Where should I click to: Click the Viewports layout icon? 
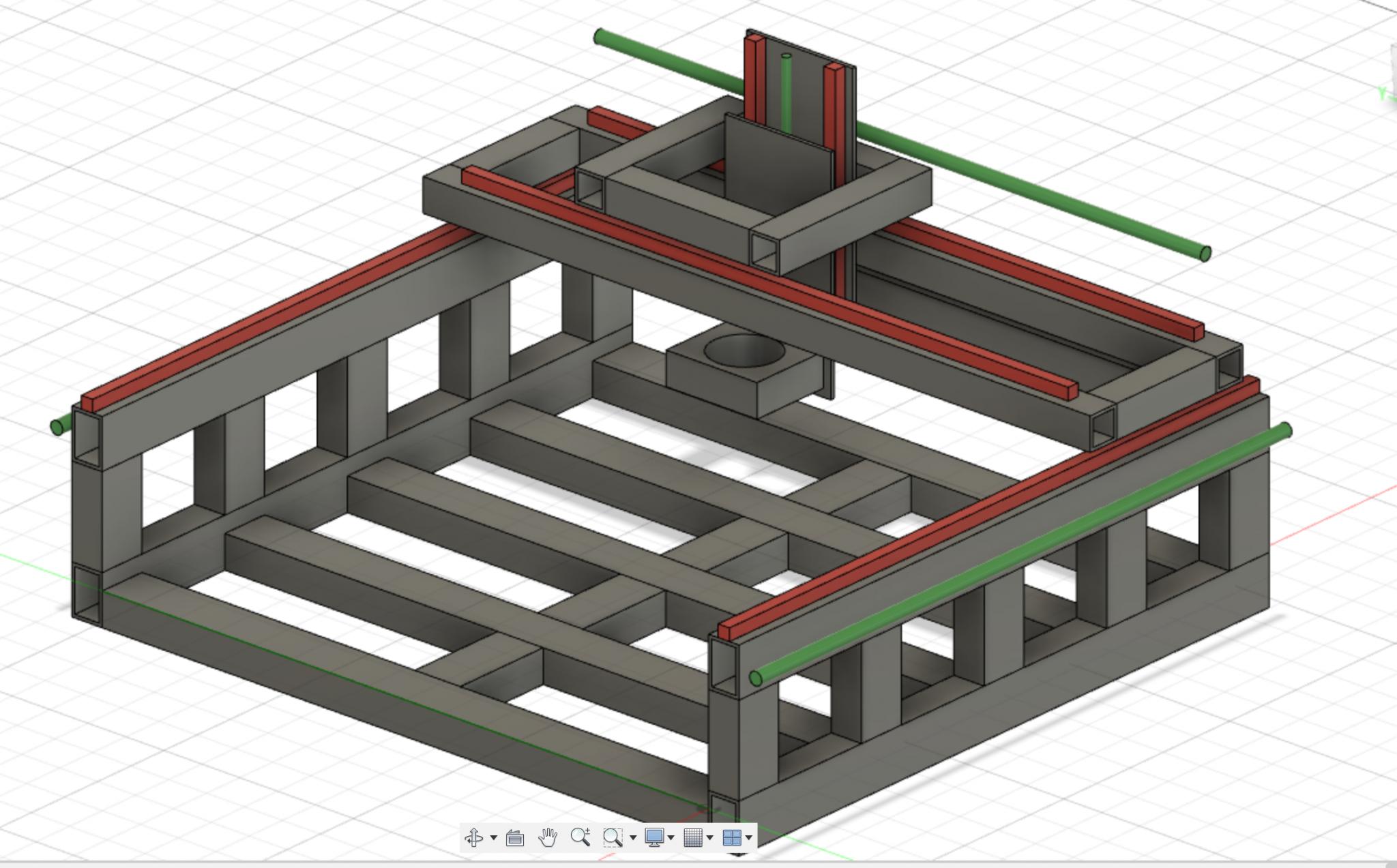[x=732, y=837]
